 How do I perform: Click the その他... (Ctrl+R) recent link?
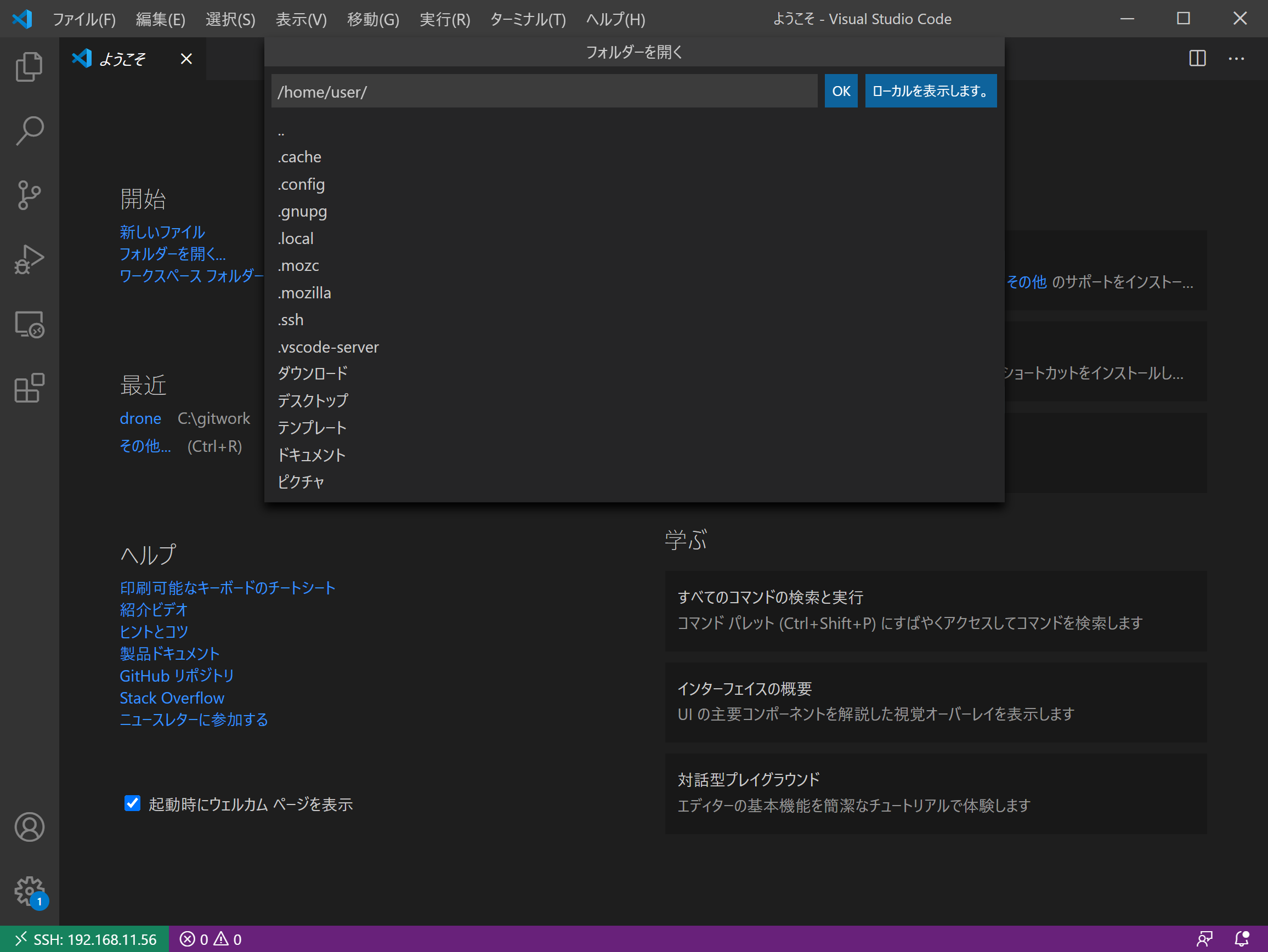pos(145,446)
